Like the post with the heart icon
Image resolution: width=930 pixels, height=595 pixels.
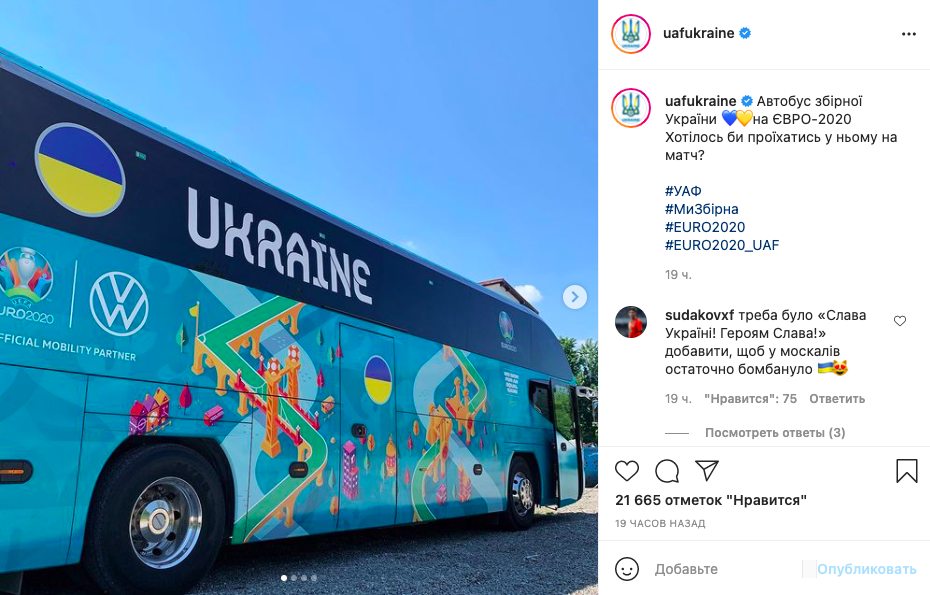pyautogui.click(x=627, y=471)
